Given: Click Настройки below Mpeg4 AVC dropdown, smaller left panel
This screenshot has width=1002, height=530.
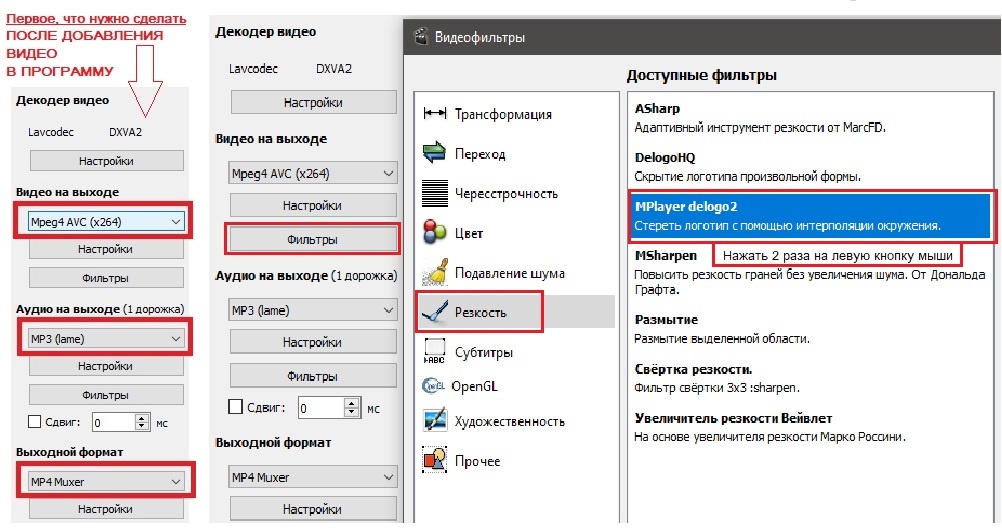Looking at the screenshot, I should 106,249.
